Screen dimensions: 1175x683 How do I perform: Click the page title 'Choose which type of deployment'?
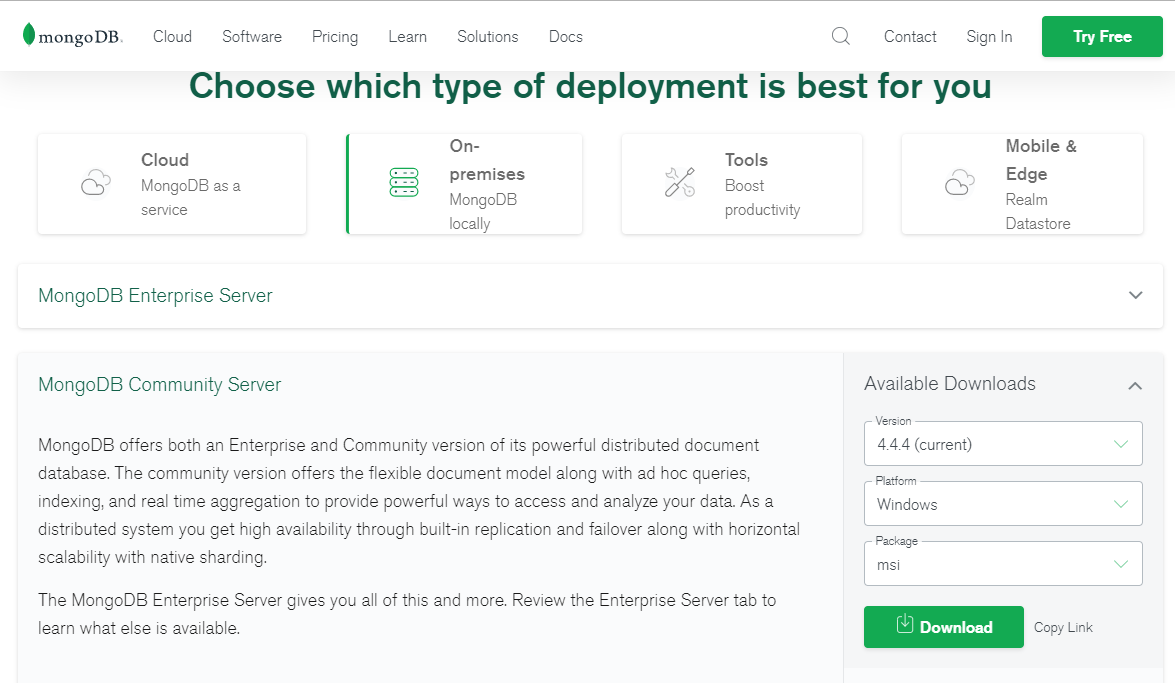(x=590, y=86)
